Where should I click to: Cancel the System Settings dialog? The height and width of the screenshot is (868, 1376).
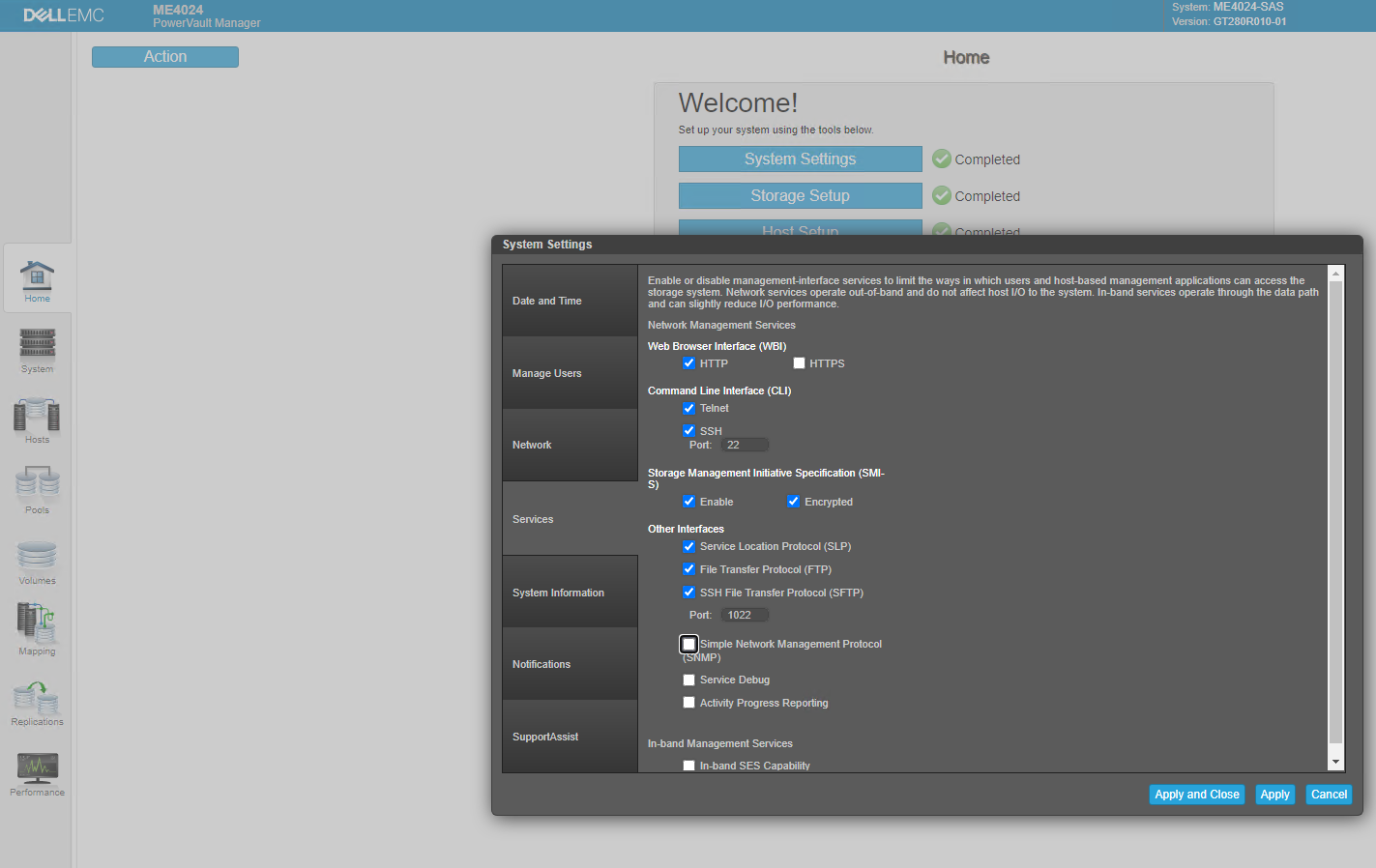1329,795
